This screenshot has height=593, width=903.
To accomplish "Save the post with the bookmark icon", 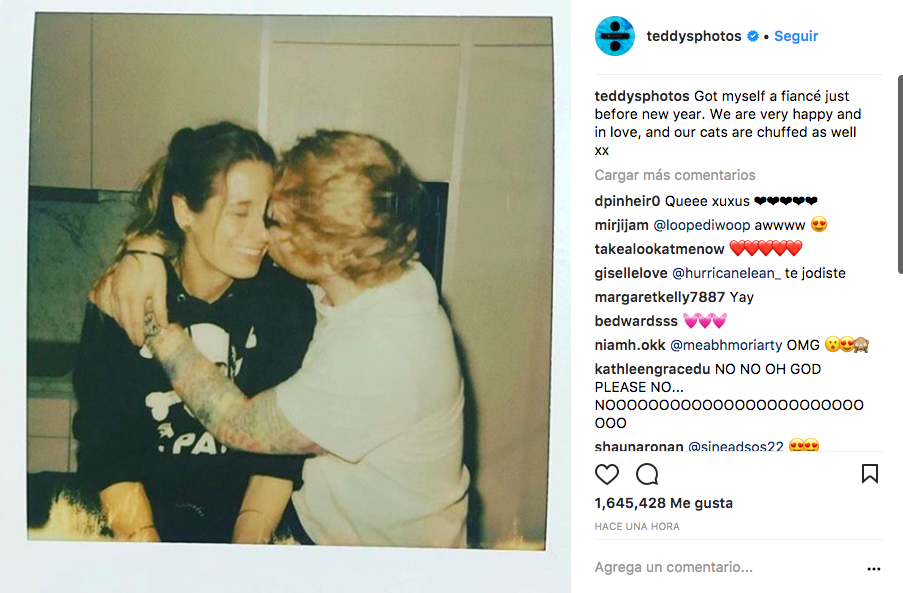I will tap(870, 474).
